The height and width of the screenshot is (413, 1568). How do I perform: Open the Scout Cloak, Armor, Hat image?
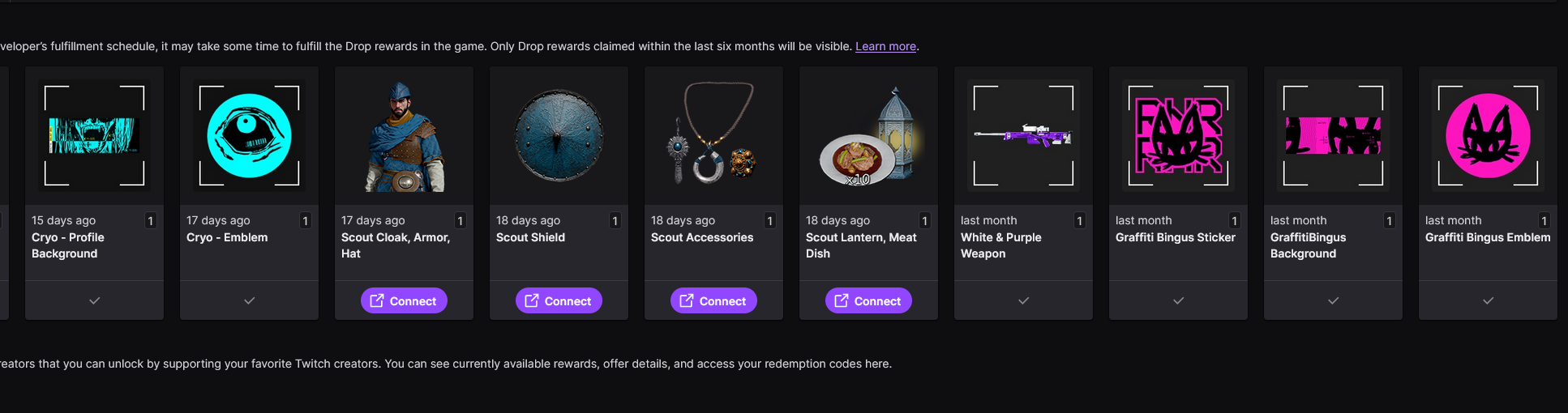coord(404,135)
